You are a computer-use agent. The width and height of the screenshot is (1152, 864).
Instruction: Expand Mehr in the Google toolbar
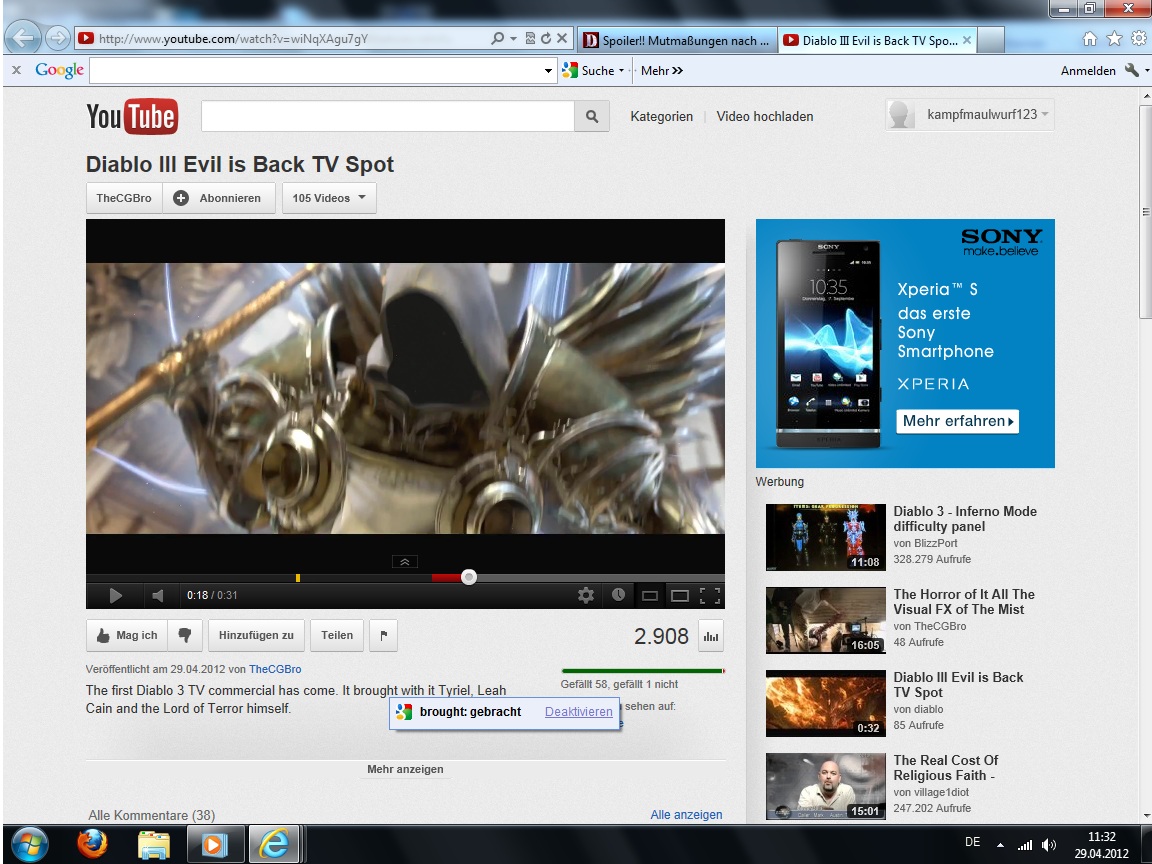[x=661, y=71]
